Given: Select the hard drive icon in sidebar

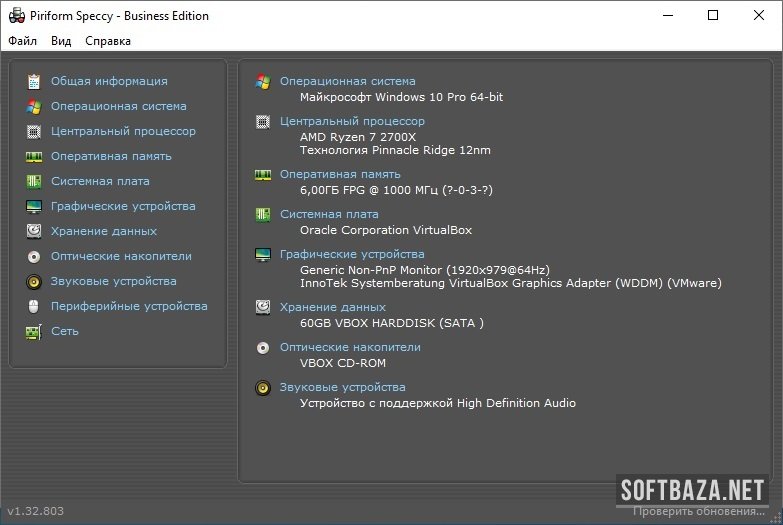Looking at the screenshot, I should click(34, 231).
